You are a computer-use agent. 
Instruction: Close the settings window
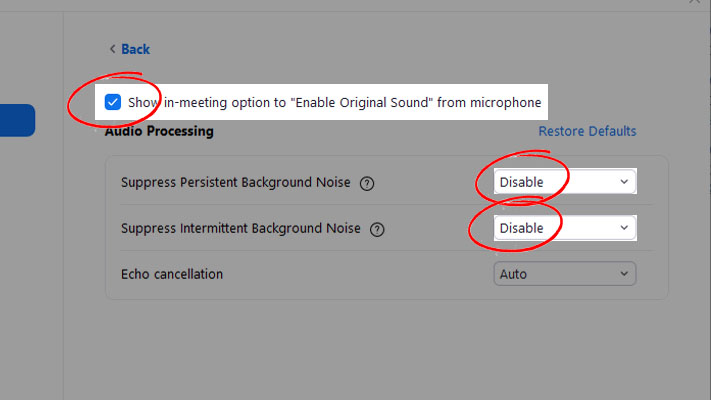pos(697,4)
